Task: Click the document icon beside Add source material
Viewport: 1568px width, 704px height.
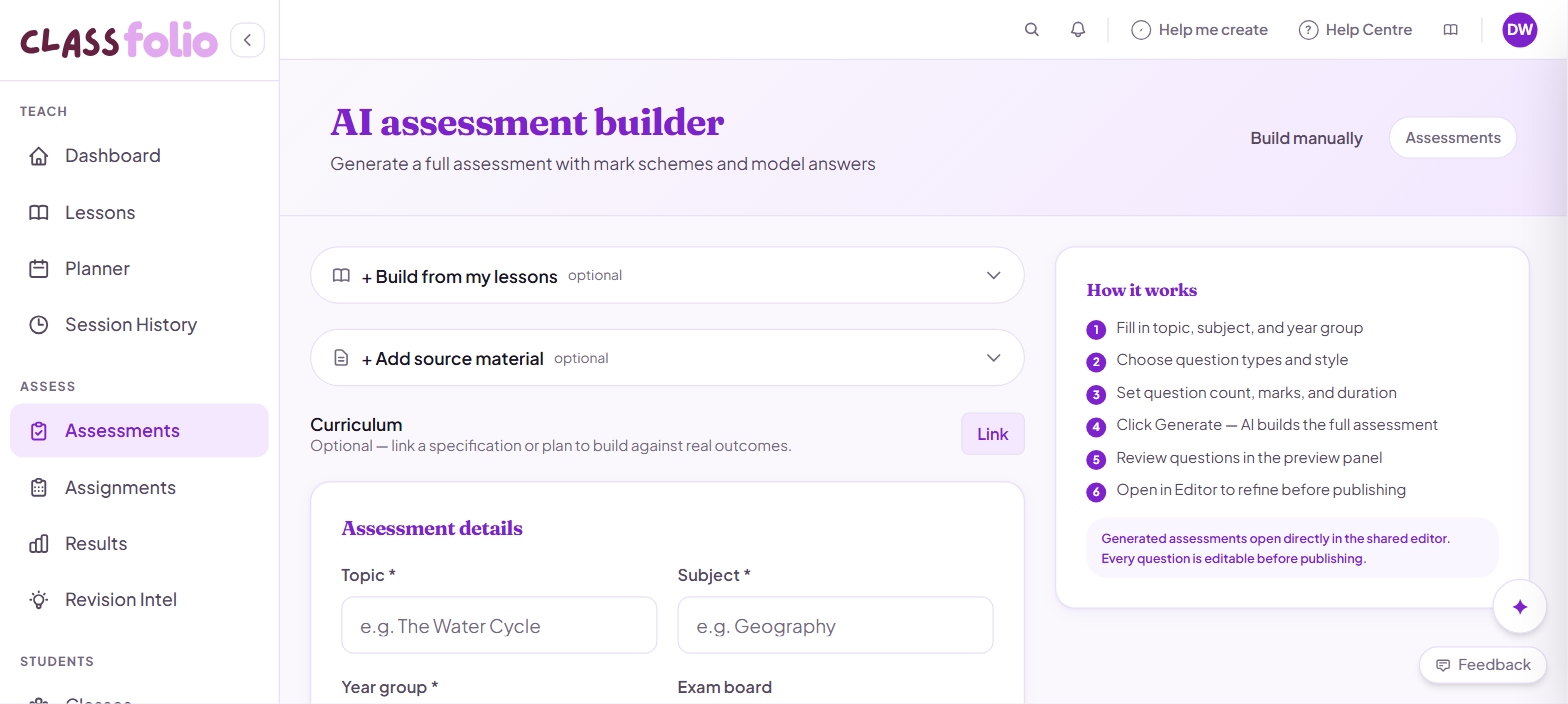Action: pyautogui.click(x=341, y=358)
